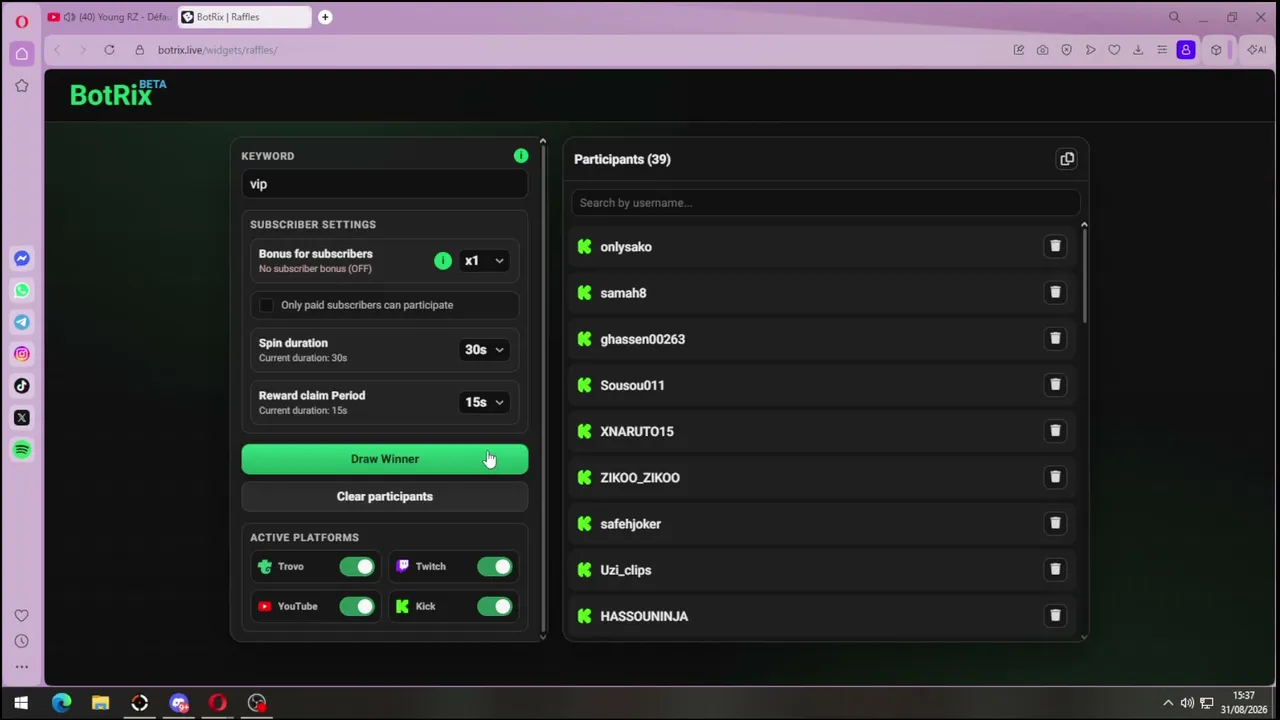
Task: Delete participant ghassen00263
Action: pyautogui.click(x=1055, y=338)
